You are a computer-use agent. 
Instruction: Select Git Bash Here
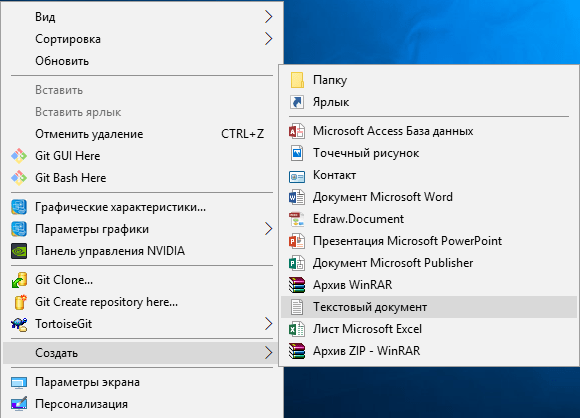(142, 178)
